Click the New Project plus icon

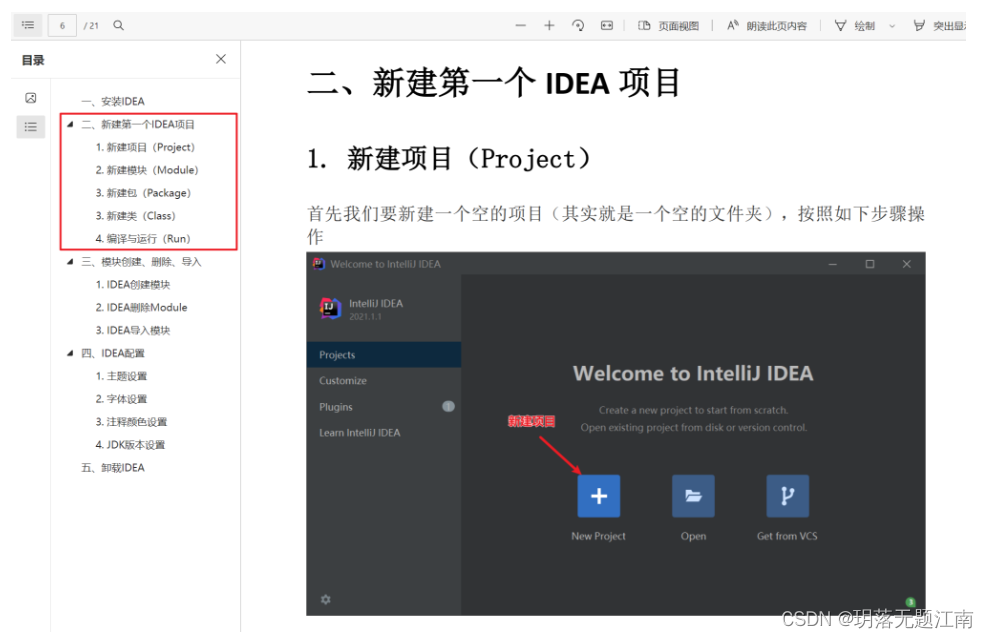599,496
